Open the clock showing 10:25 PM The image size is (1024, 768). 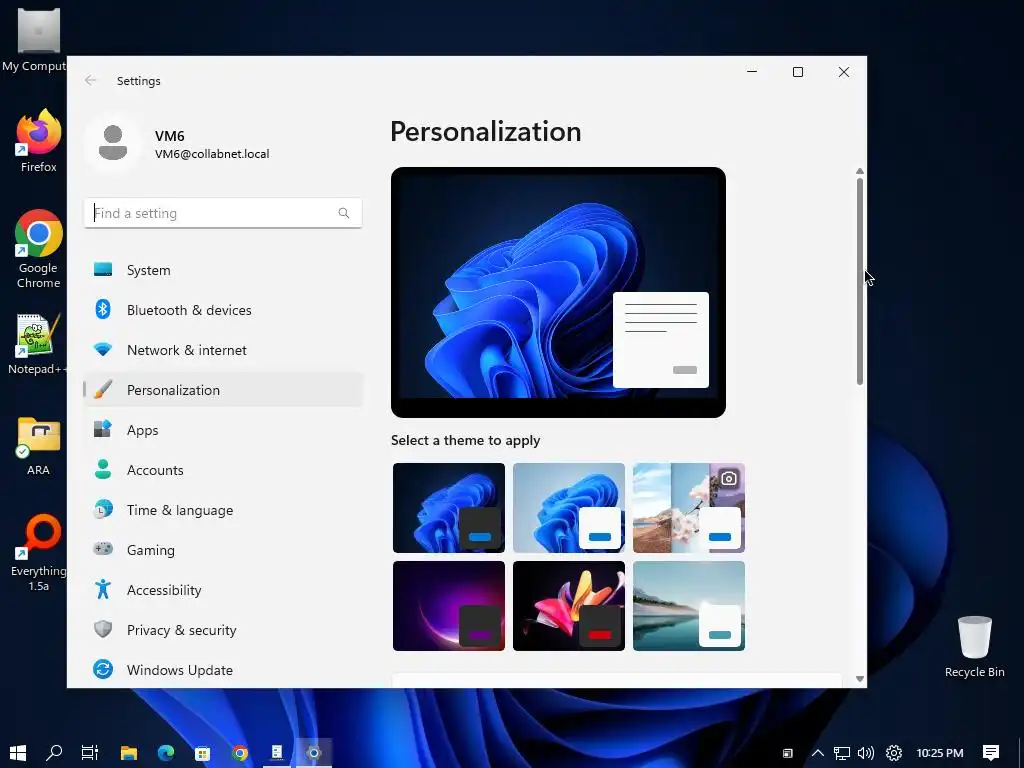(x=940, y=753)
